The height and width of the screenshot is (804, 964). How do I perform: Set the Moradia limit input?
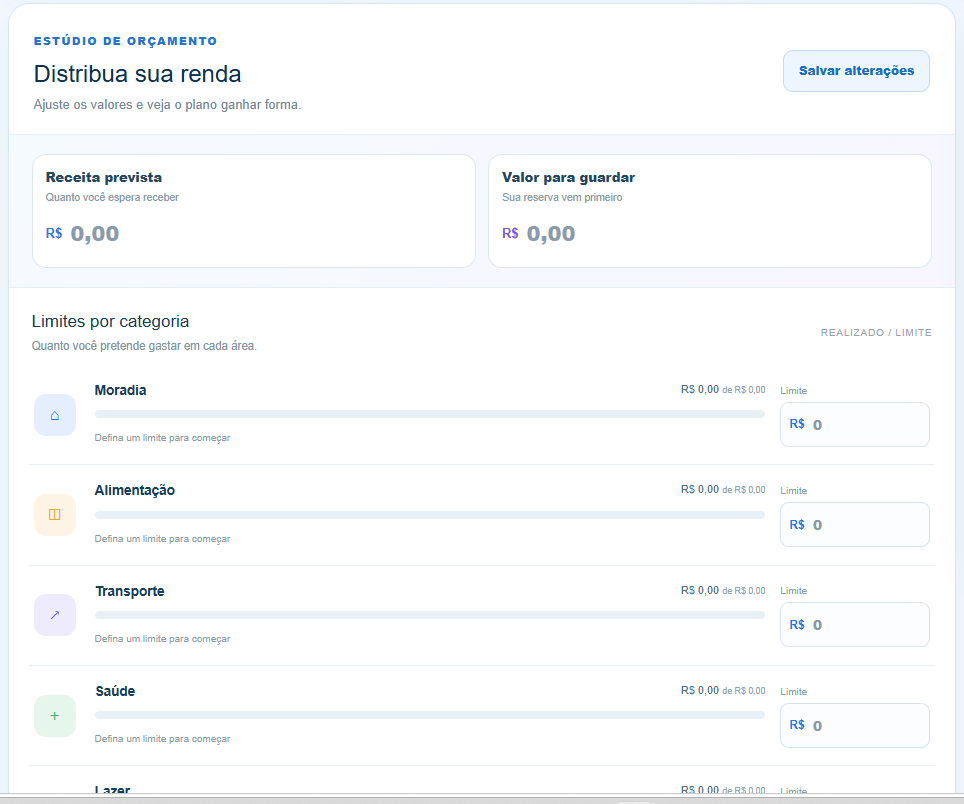coord(855,424)
